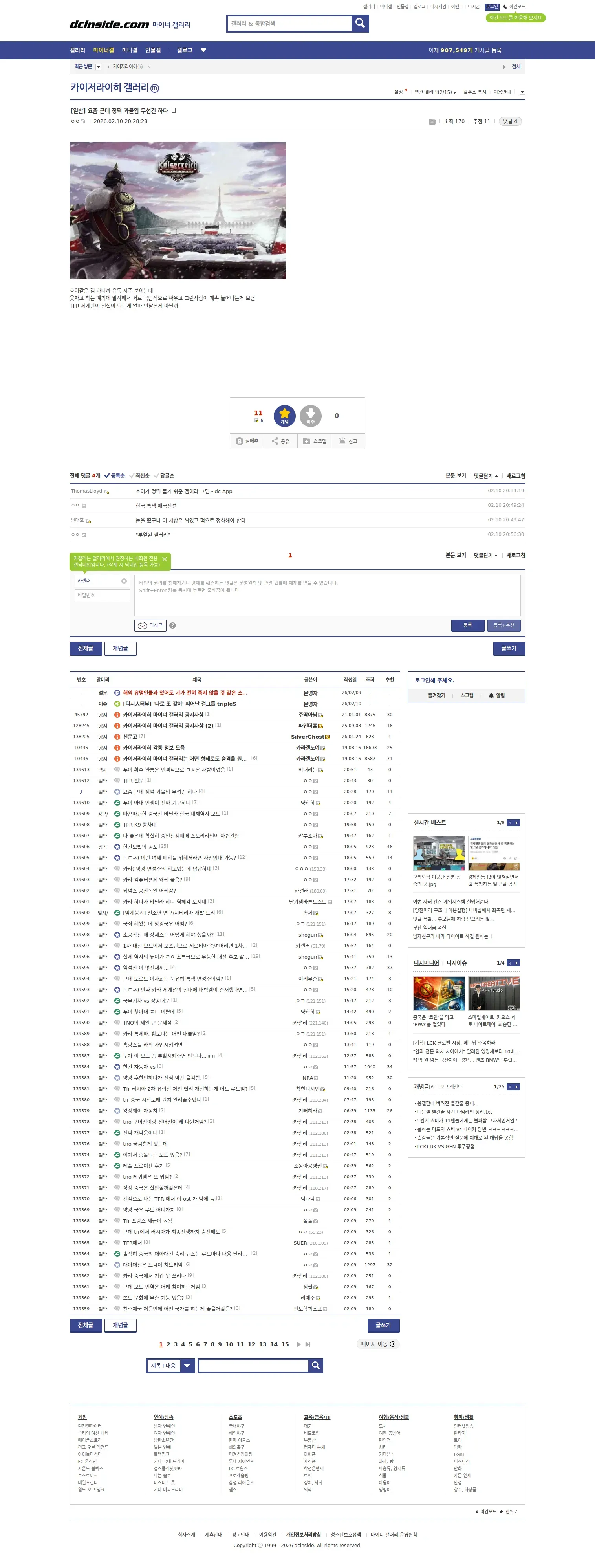Toggle night mode moon icon in header
Screen dimensions: 595x1568
pyautogui.click(x=505, y=7)
